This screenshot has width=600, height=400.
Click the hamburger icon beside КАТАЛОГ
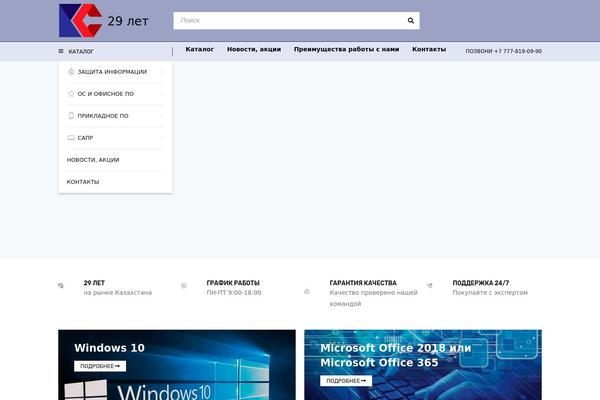pyautogui.click(x=61, y=51)
